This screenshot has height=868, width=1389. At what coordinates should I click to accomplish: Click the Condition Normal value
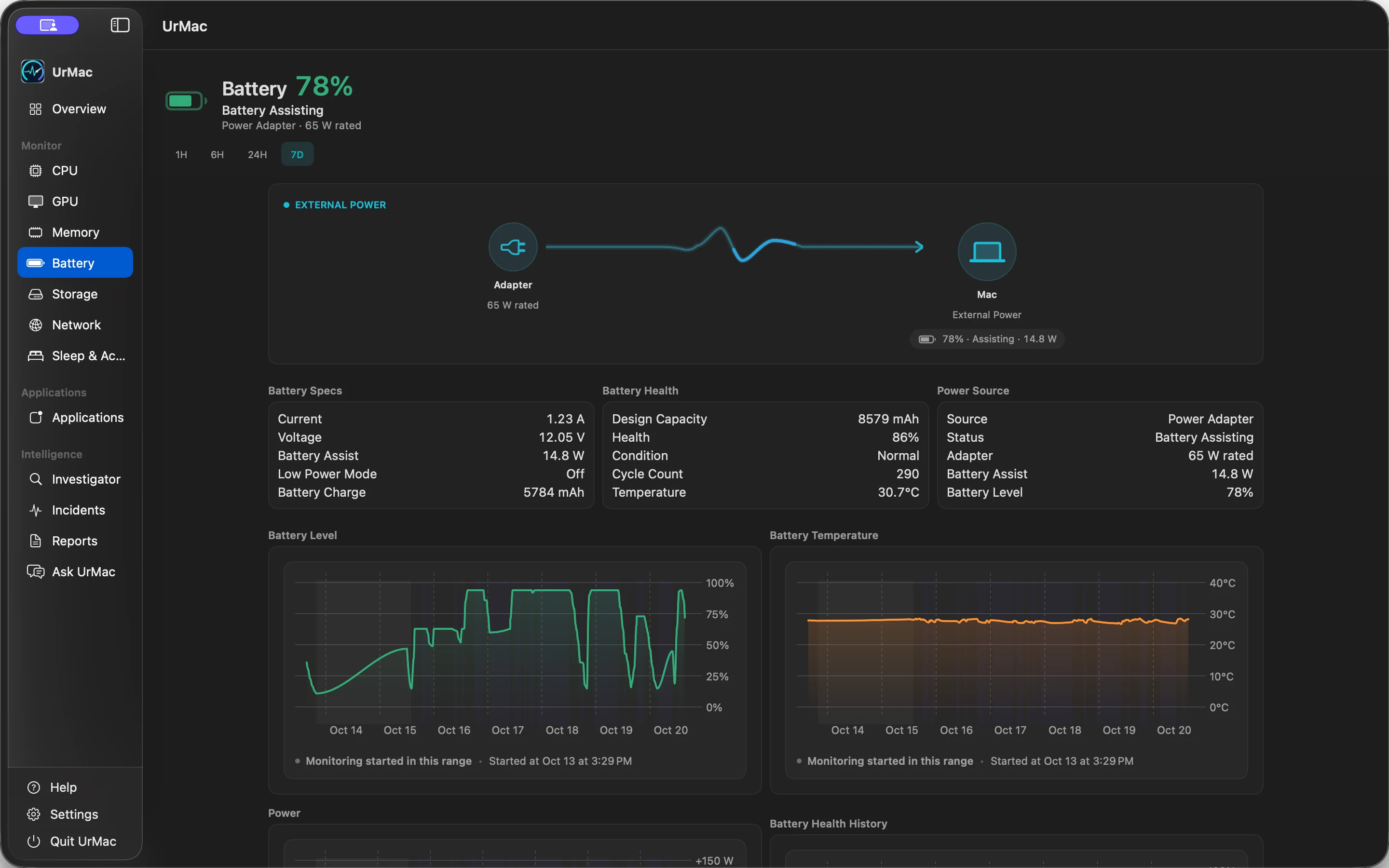pyautogui.click(x=898, y=456)
